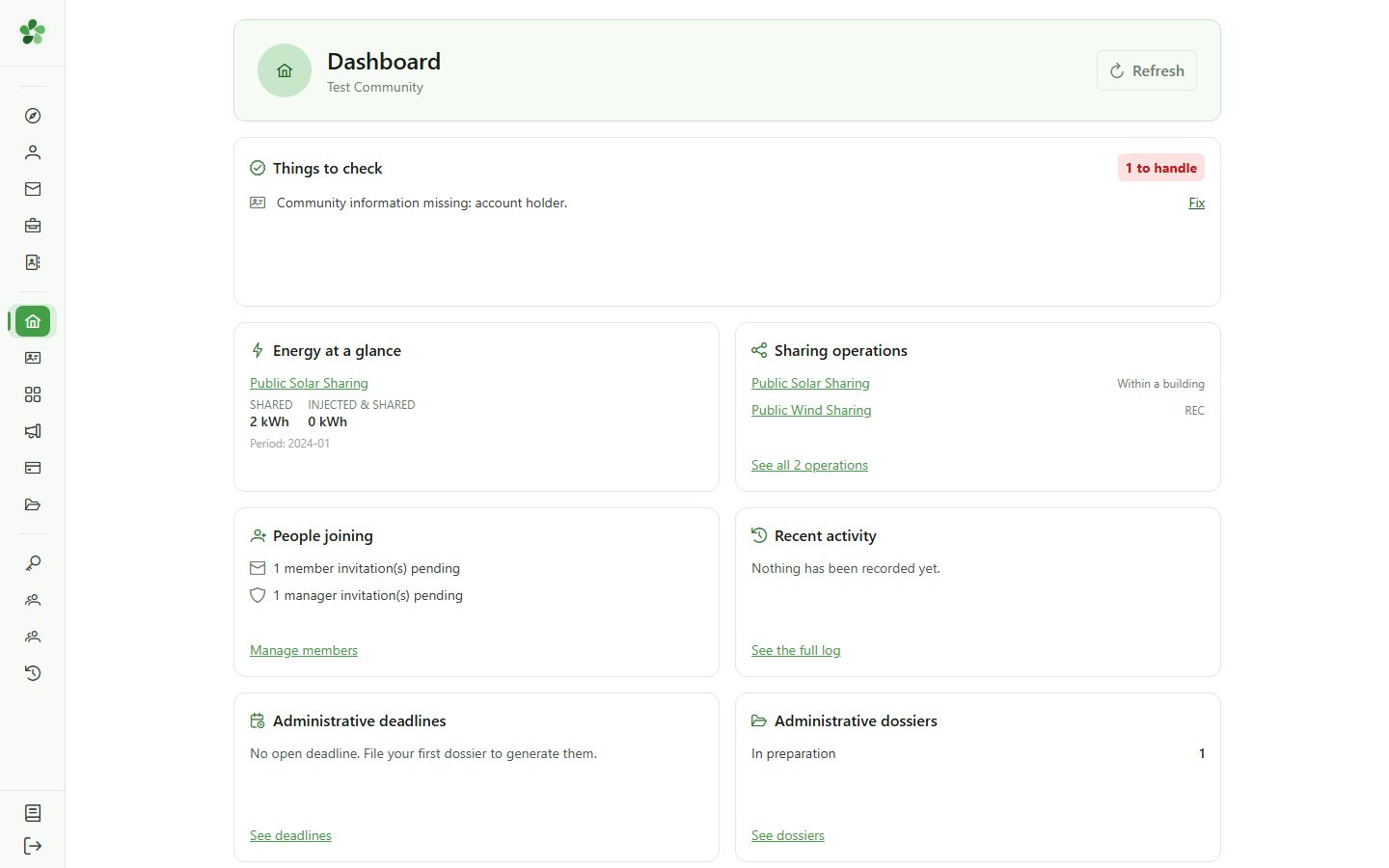Select the briefcase icon in sidebar
1389x868 pixels.
coord(33,226)
